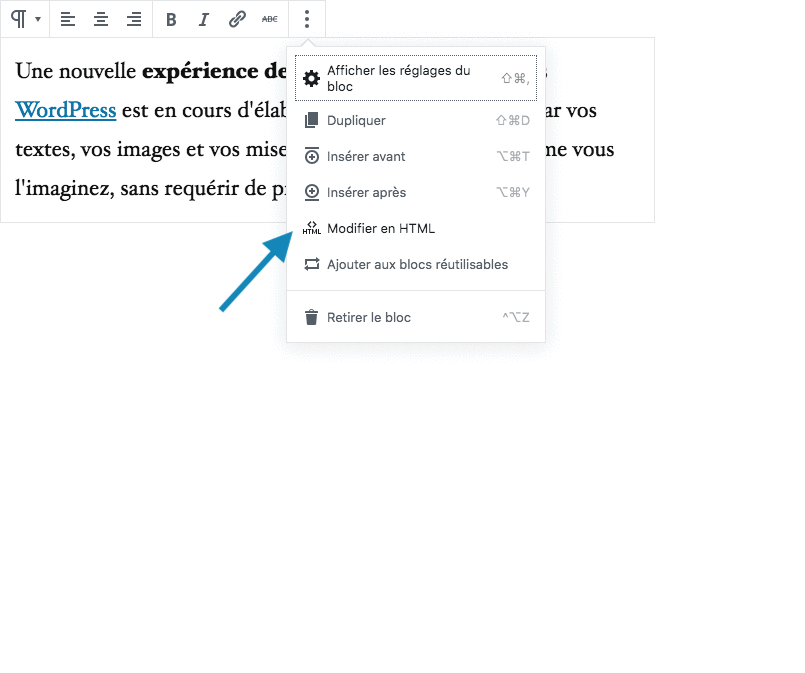Open the WordPress hyperlink in the paragraph
Image resolution: width=805 pixels, height=673 pixels.
click(66, 111)
